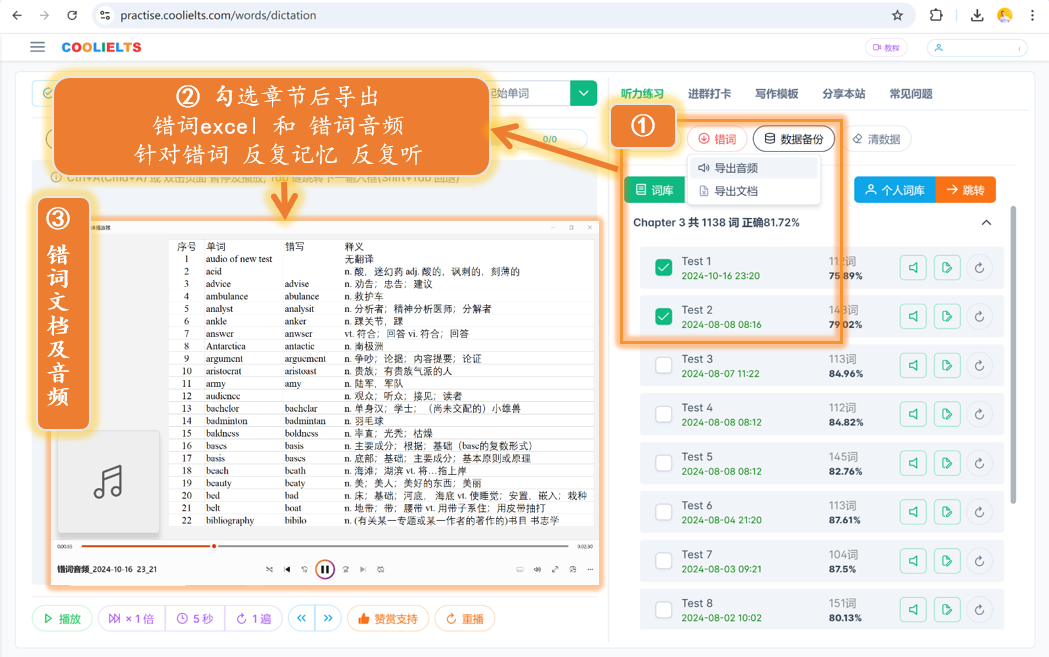The width and height of the screenshot is (1049, 657).
Task: Click the pause button in audio player
Action: 324,569
